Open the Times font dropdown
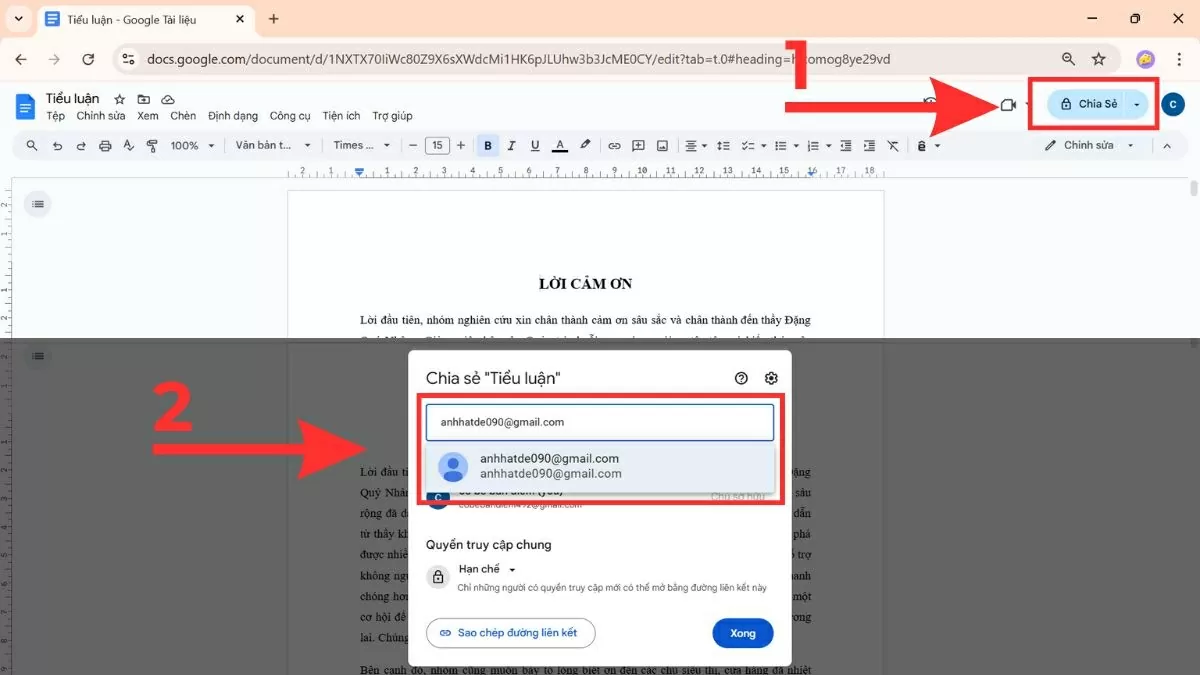The width and height of the screenshot is (1200, 675). point(363,146)
